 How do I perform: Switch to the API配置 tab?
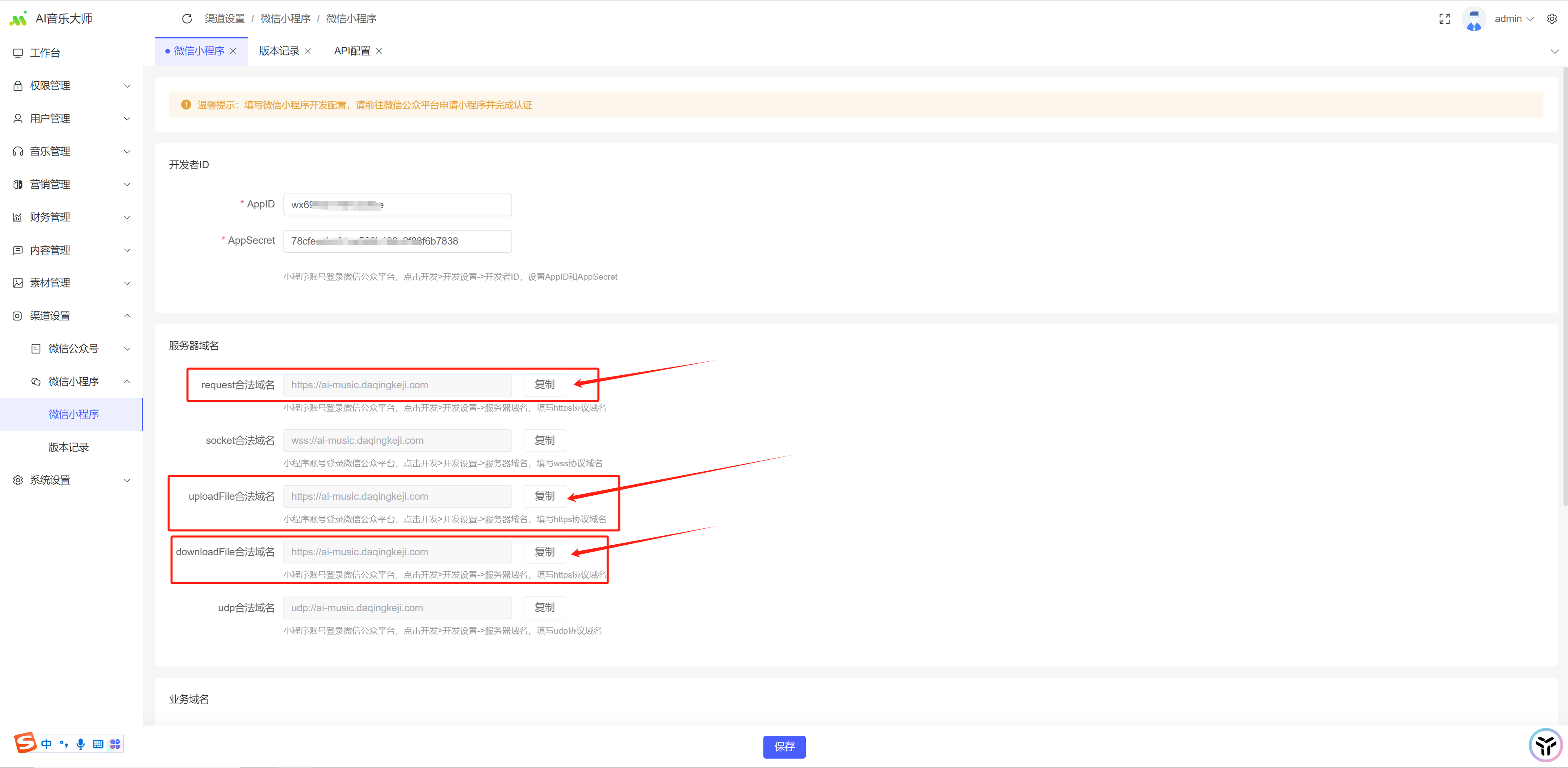pos(352,51)
